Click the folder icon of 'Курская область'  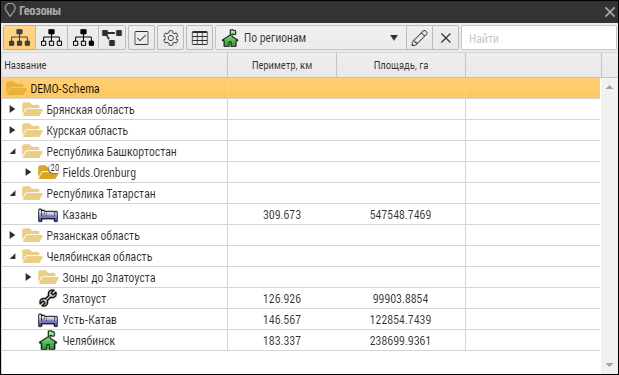pyautogui.click(x=32, y=130)
